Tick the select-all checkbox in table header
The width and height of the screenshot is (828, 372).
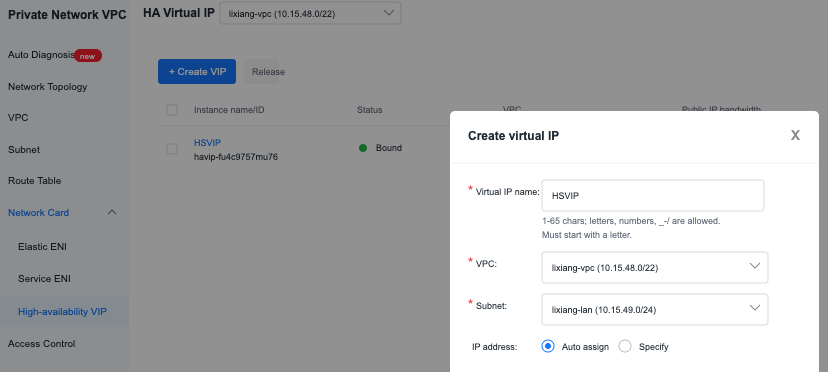(172, 110)
